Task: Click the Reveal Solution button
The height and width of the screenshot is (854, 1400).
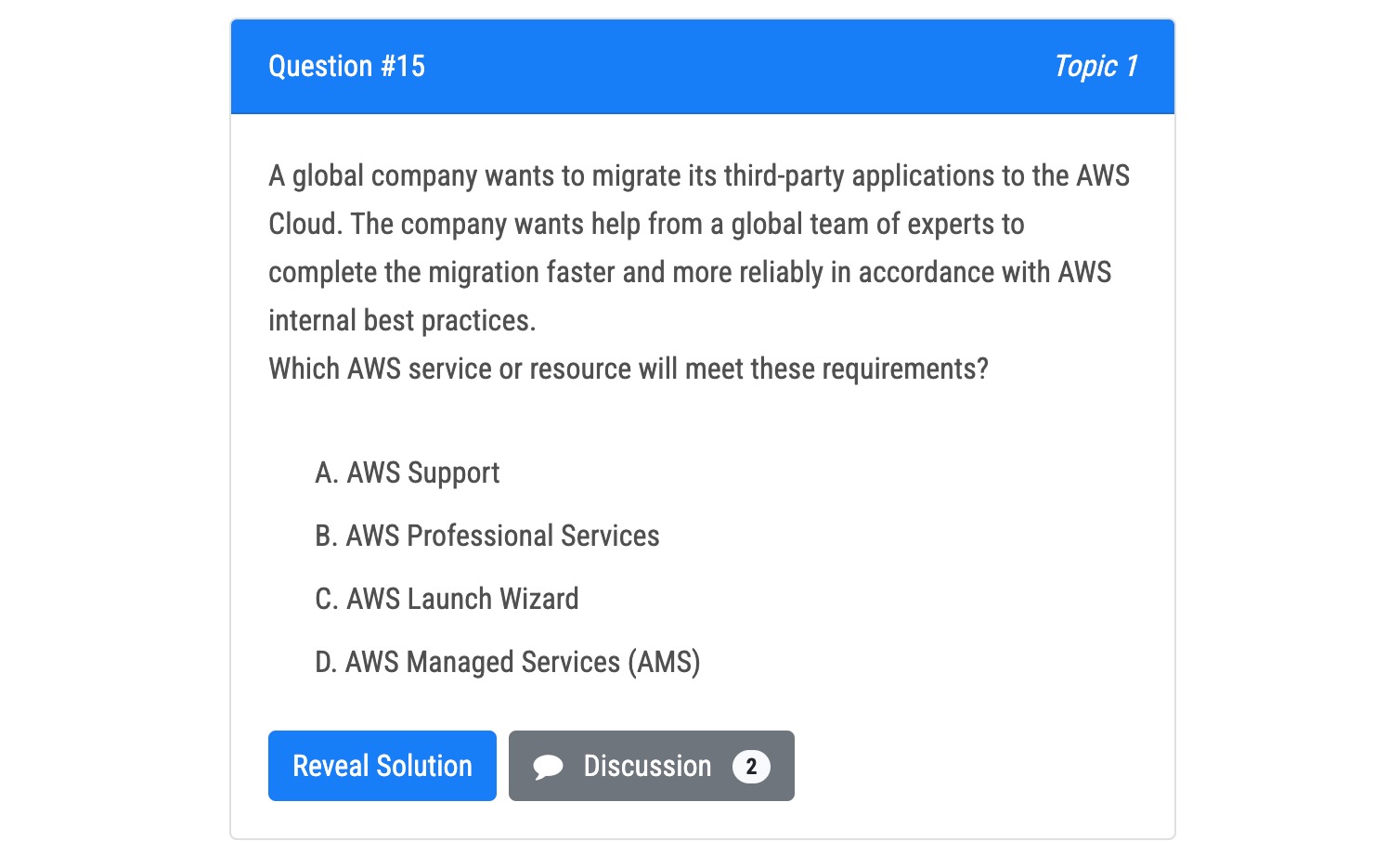Action: tap(382, 766)
